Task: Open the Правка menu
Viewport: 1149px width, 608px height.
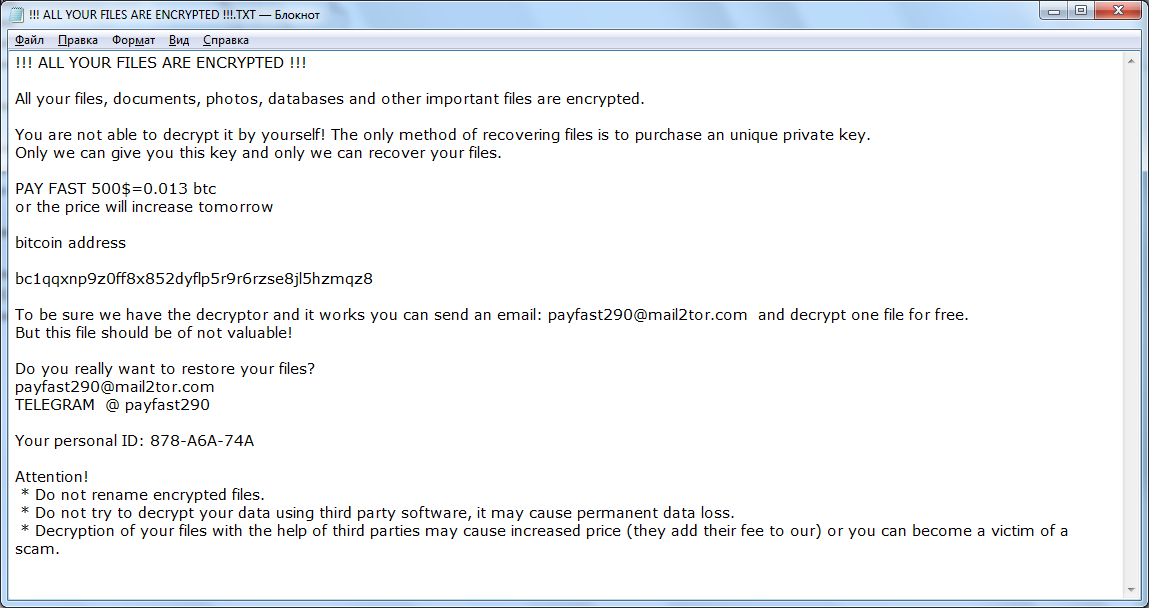Action: (x=77, y=40)
